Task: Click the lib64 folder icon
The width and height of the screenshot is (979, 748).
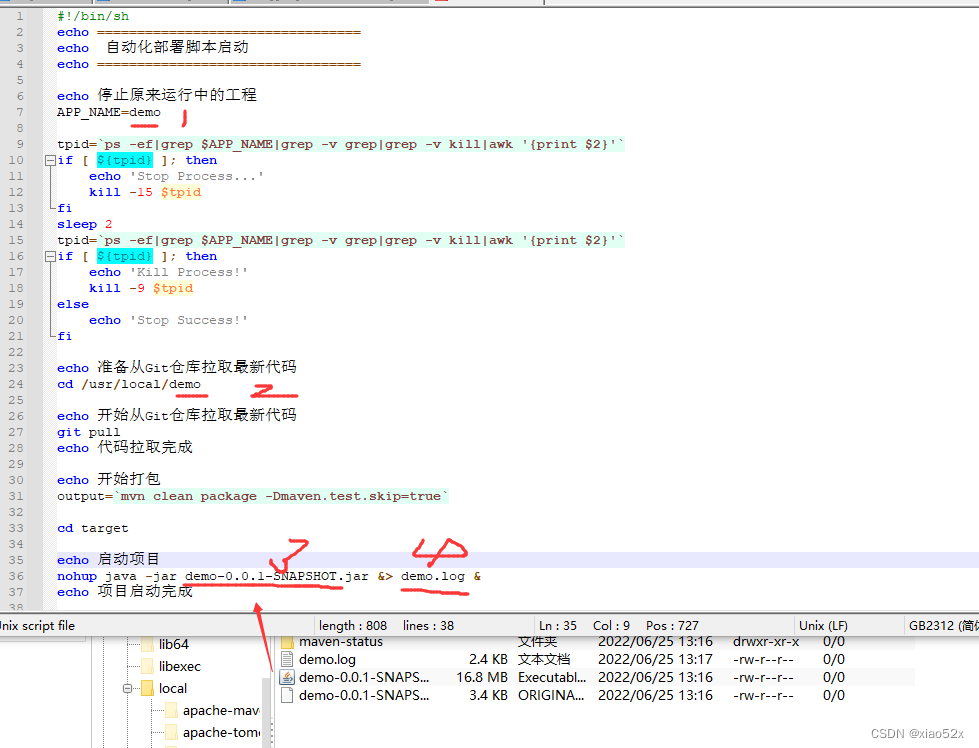Action: tap(147, 644)
